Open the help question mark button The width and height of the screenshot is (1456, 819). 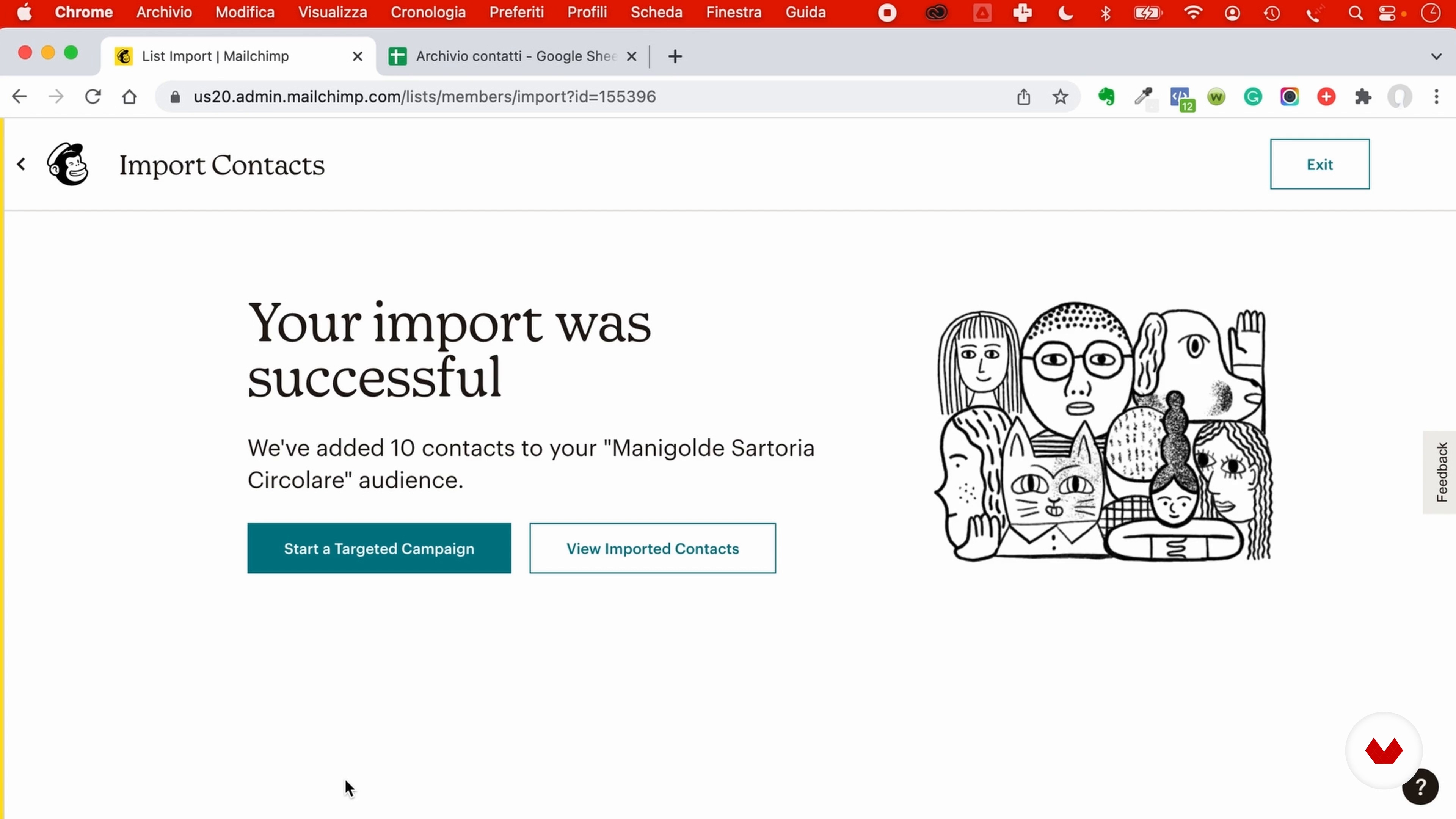click(x=1420, y=787)
